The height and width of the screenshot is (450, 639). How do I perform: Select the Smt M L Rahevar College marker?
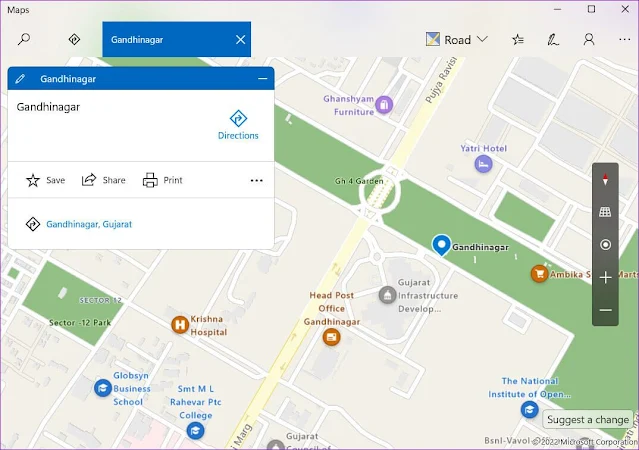pos(195,430)
